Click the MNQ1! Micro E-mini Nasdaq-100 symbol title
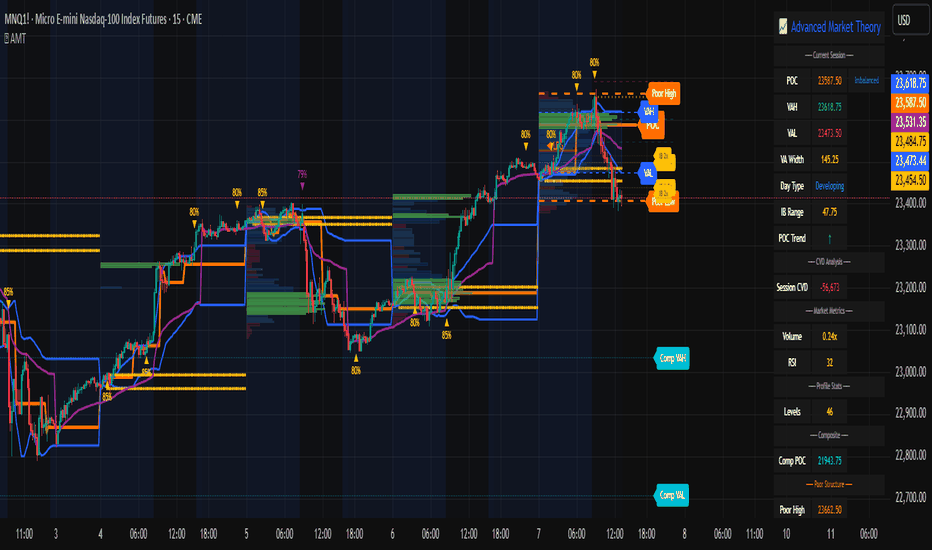Image resolution: width=932 pixels, height=550 pixels. (103, 20)
